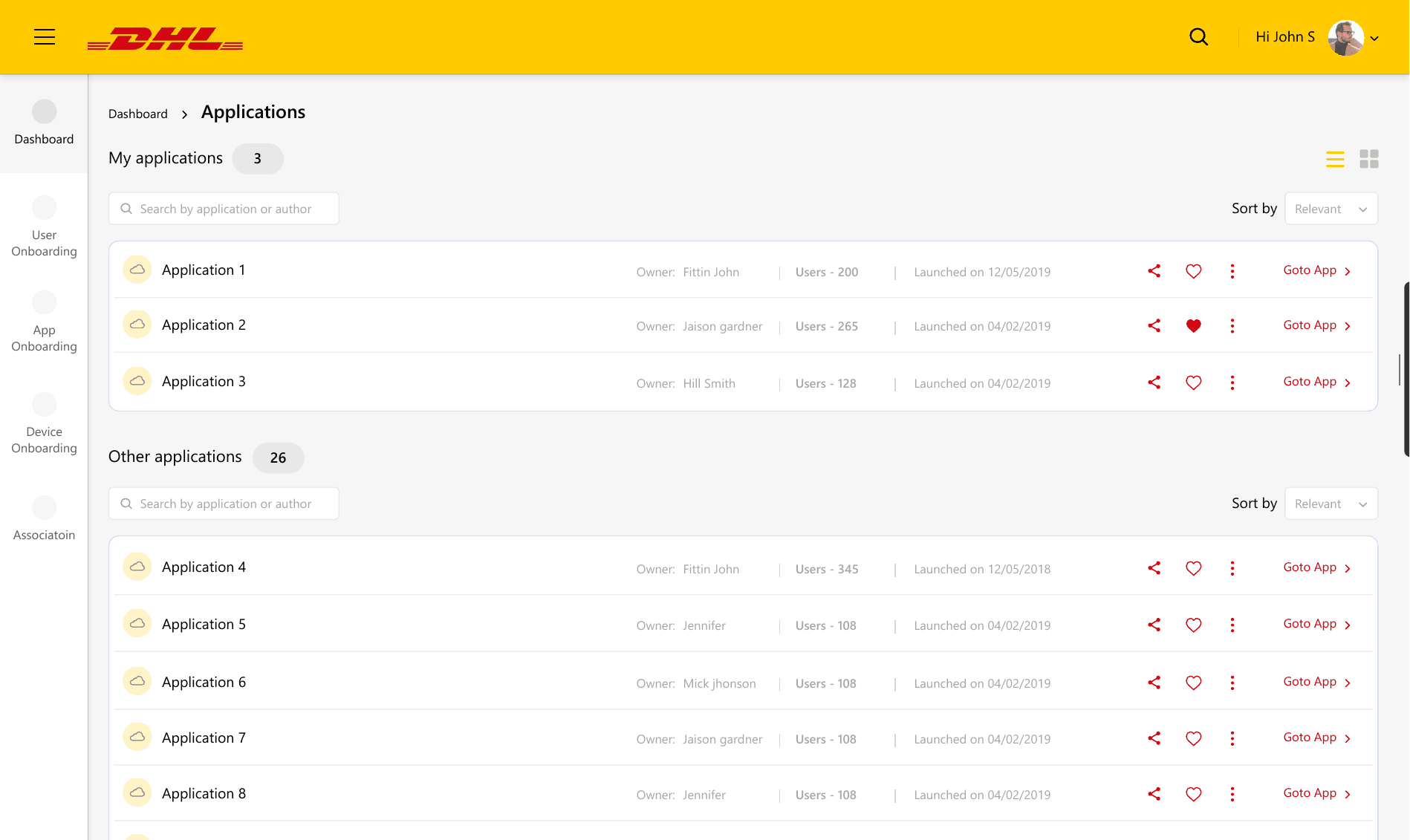Open Associatoin in sidebar
1410x840 pixels.
pyautogui.click(x=44, y=518)
